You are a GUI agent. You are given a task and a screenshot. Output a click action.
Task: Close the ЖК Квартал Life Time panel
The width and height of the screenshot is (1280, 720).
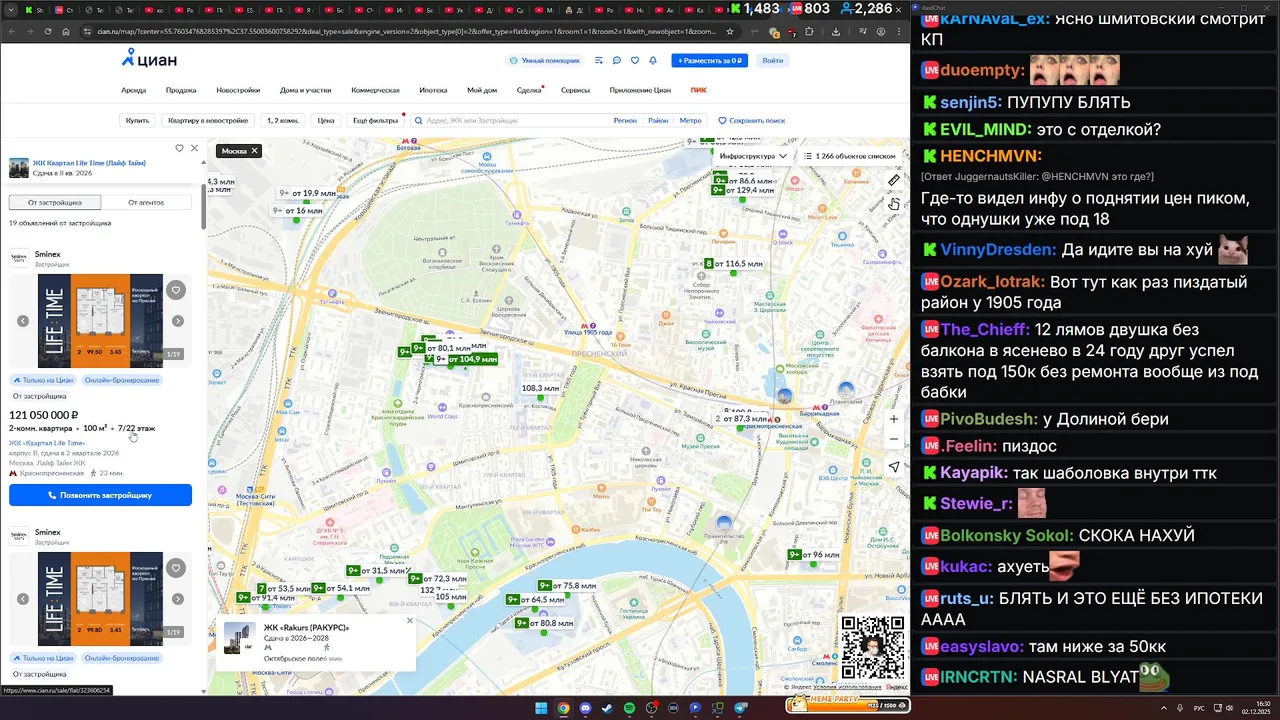(x=194, y=148)
